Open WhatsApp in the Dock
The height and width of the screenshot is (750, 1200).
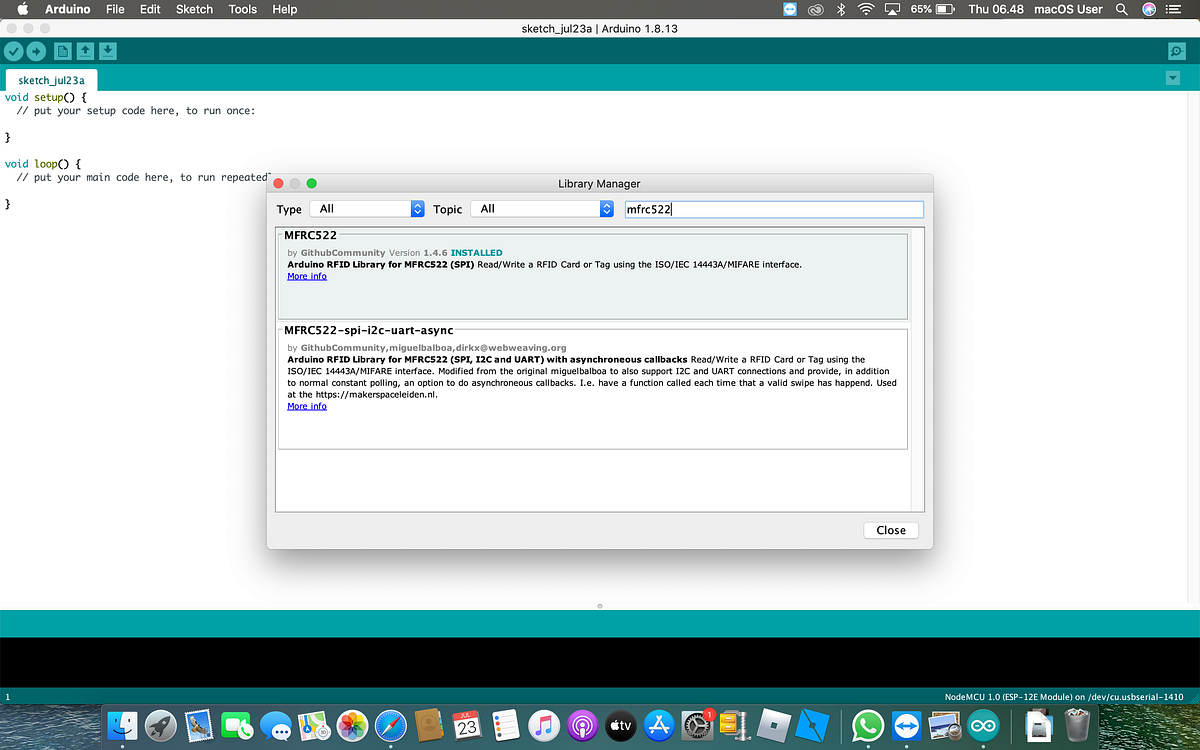tap(868, 726)
